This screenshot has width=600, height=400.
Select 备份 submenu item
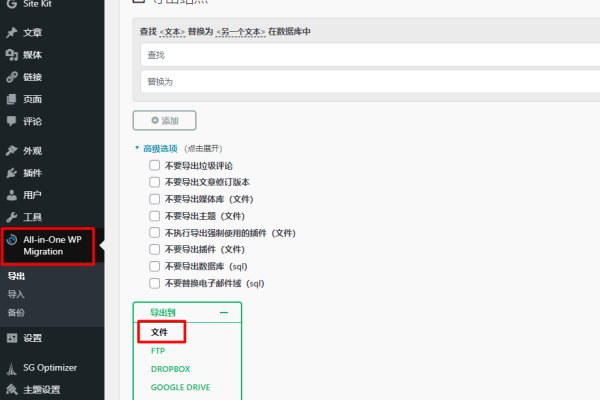click(16, 312)
